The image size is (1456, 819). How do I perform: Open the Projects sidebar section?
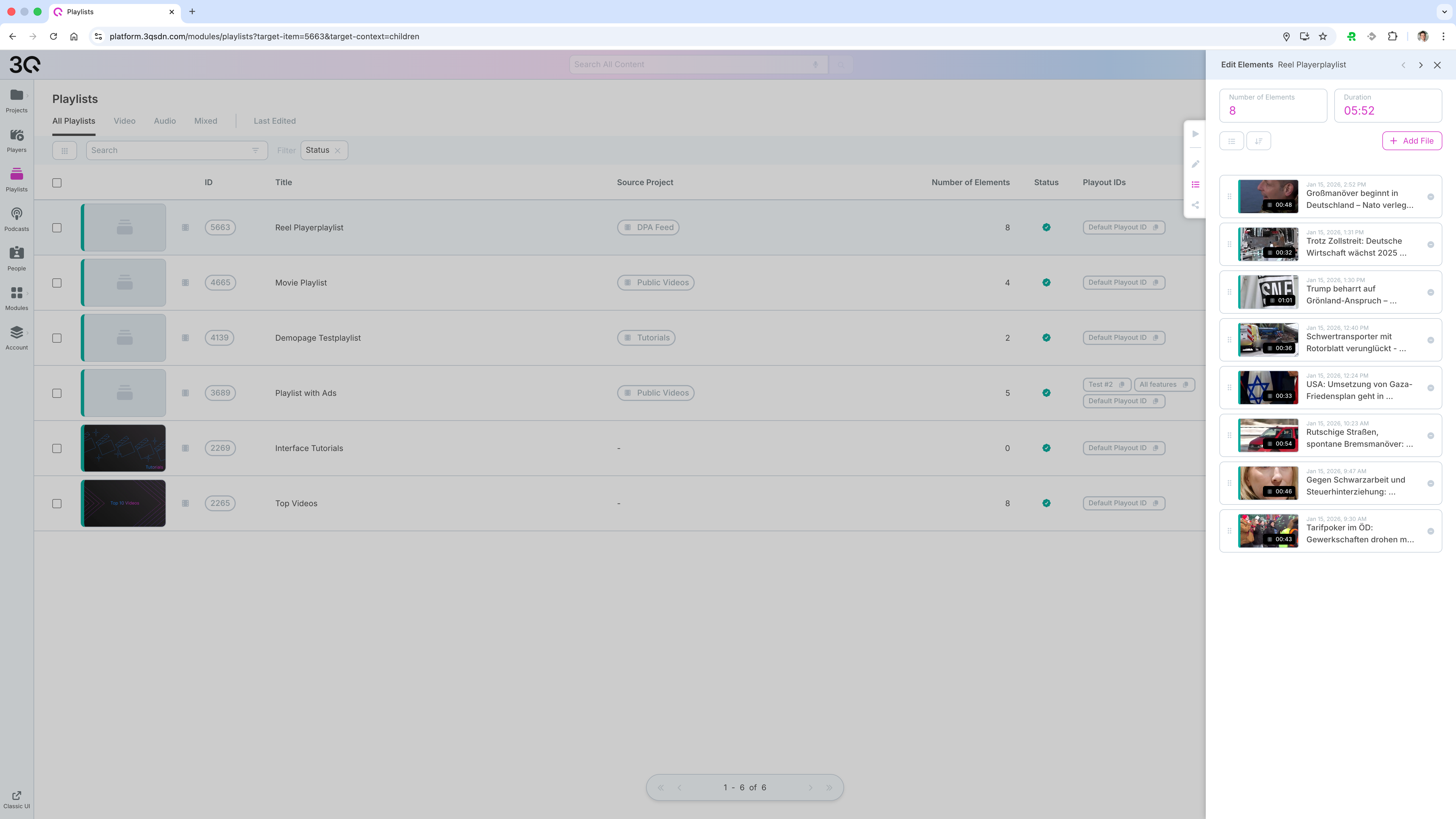(16, 100)
